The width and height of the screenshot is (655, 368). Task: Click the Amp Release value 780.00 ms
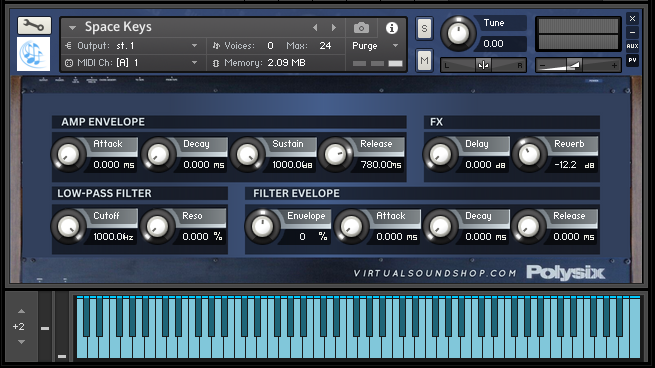(381, 165)
